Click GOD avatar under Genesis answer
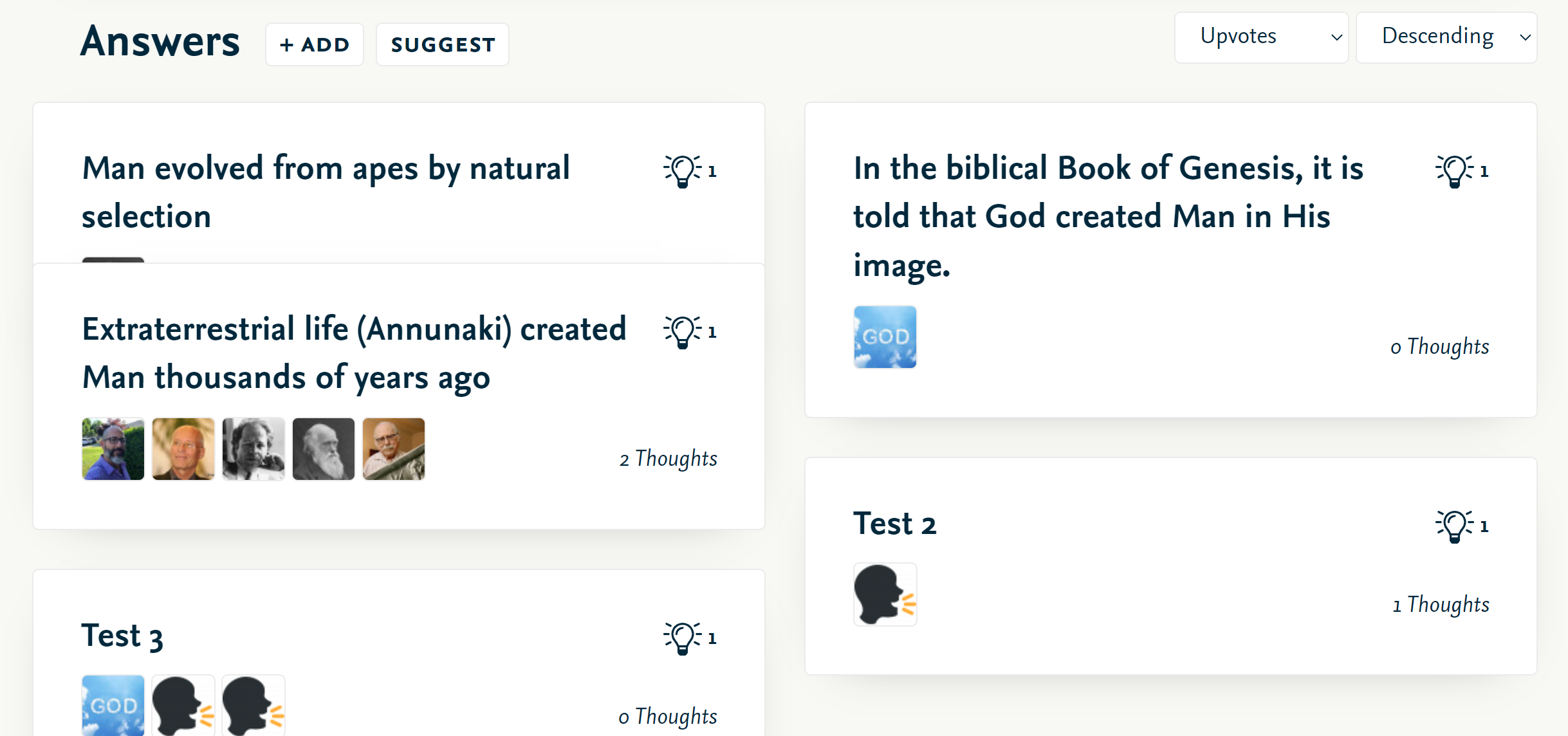1568x736 pixels. pyautogui.click(x=885, y=337)
